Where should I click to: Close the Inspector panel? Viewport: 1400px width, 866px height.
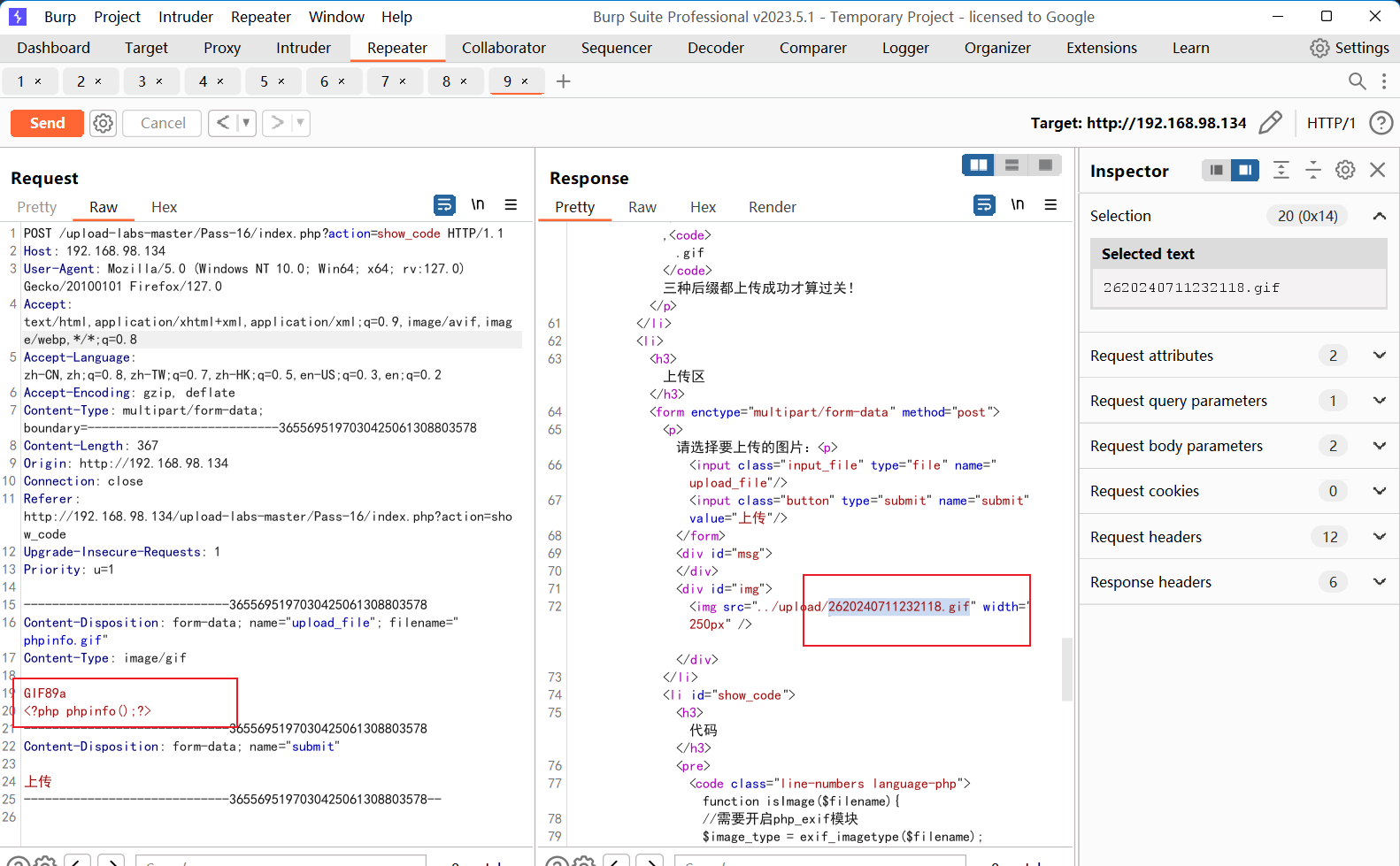click(1377, 170)
